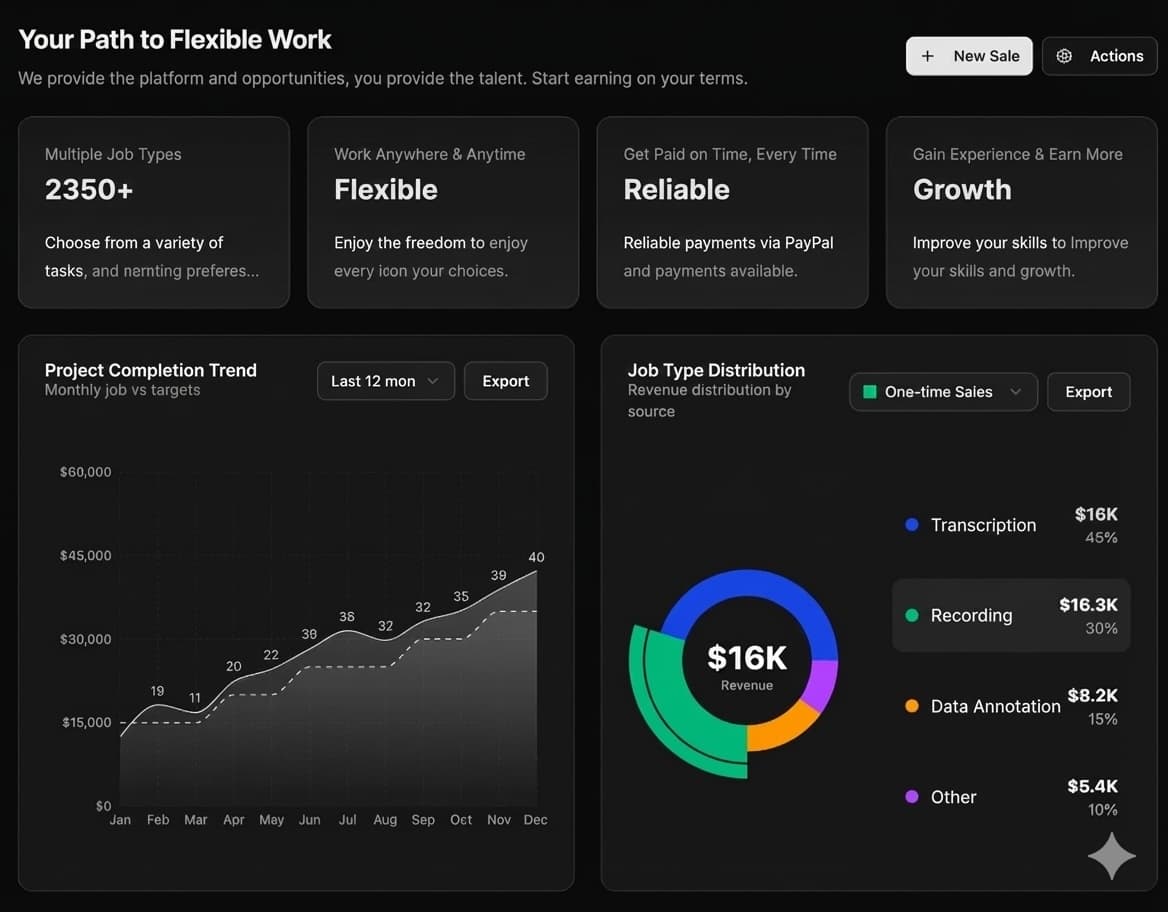Click the blue dot next to Transcription
The width and height of the screenshot is (1168, 912).
pyautogui.click(x=911, y=524)
